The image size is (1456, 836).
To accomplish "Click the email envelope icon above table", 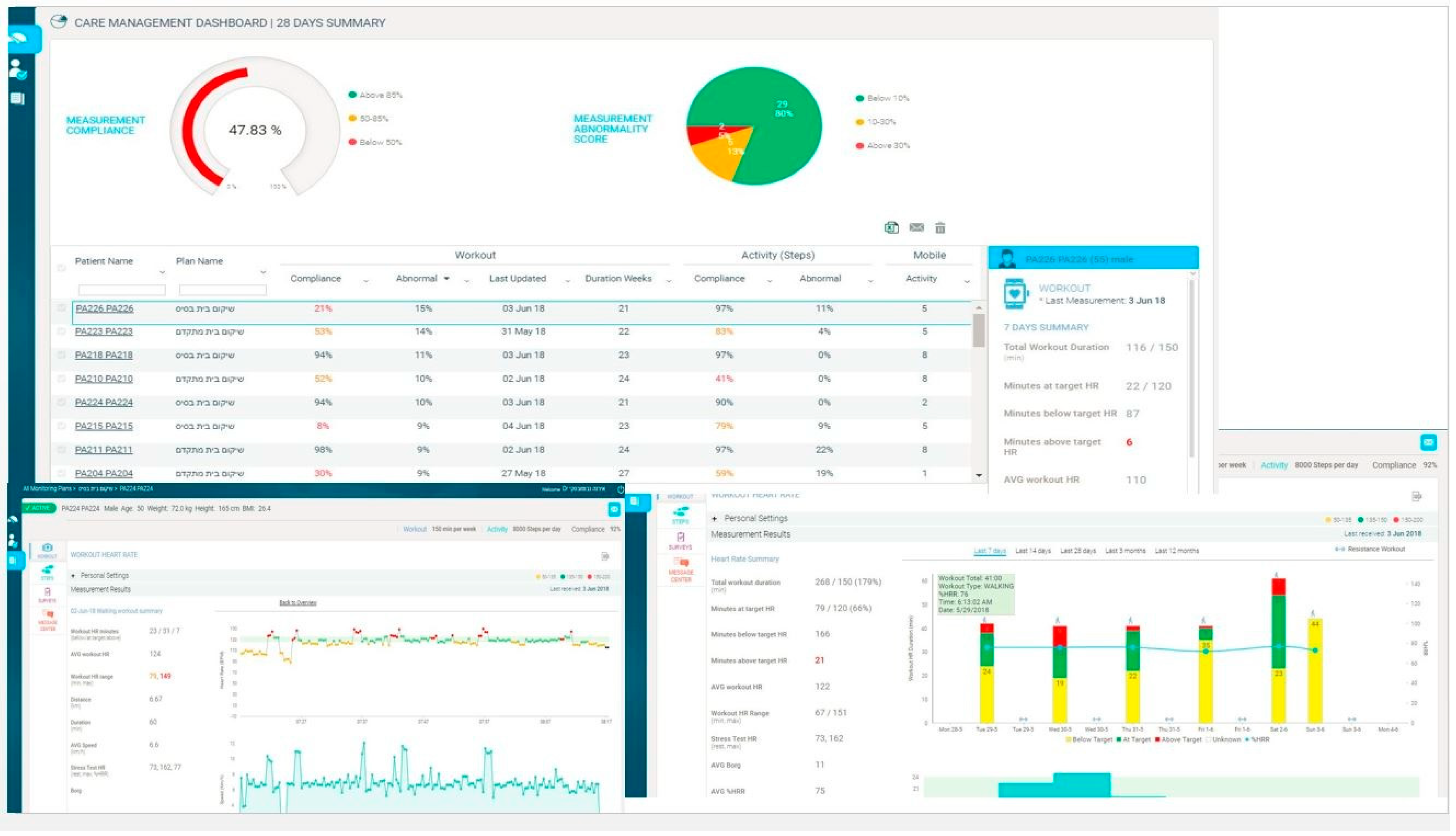I will (916, 228).
